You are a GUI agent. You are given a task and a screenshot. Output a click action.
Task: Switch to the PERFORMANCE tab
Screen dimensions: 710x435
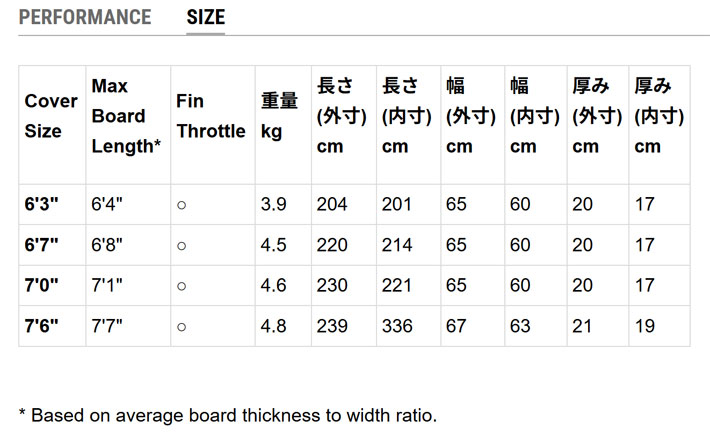(x=85, y=17)
